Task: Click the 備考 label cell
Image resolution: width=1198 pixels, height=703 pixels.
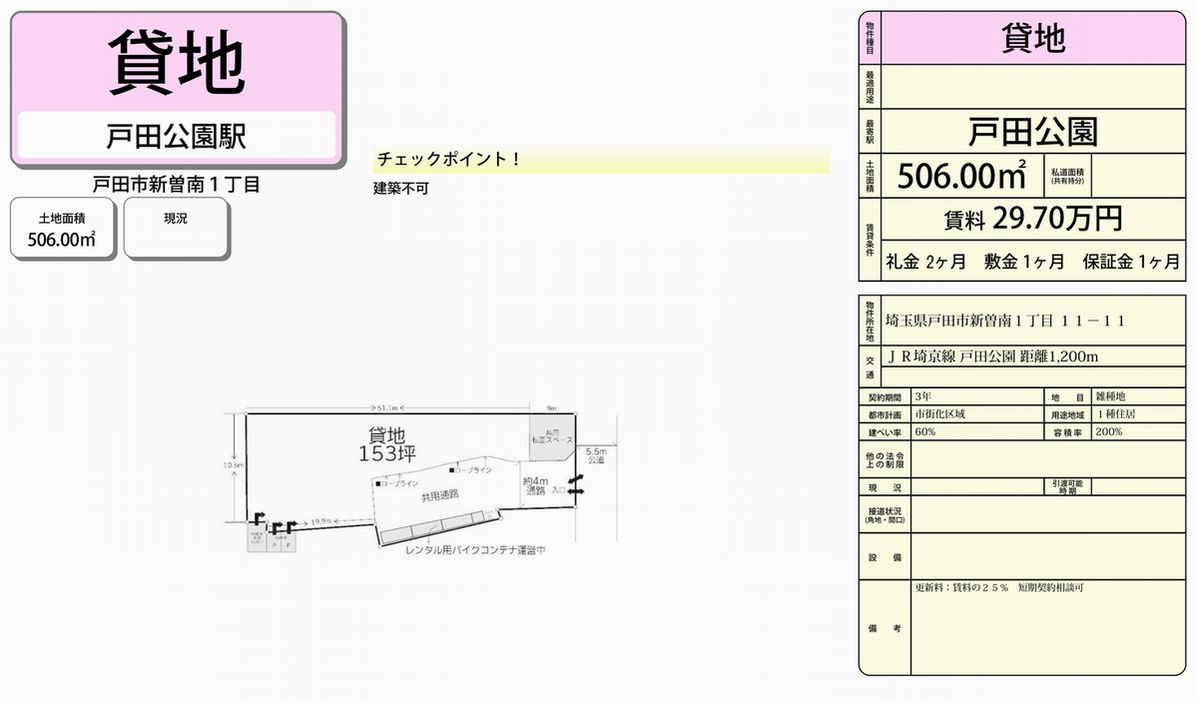Action: pyautogui.click(x=885, y=628)
